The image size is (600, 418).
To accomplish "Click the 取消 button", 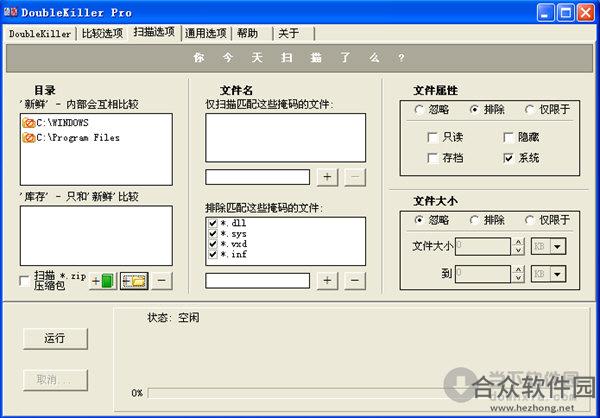I will (55, 380).
